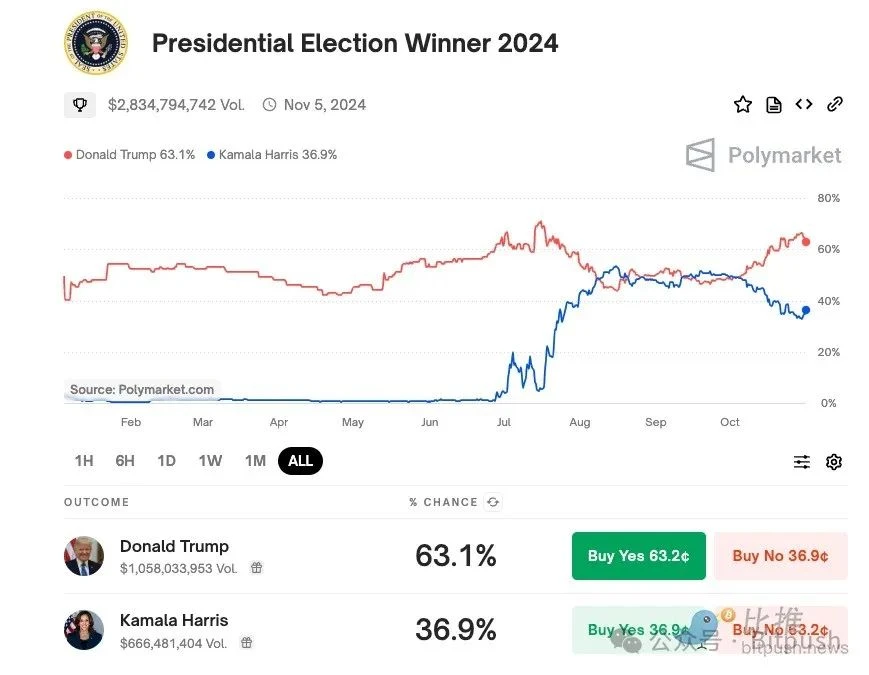Viewport: 869px width, 675px height.
Task: Click gift icon beside Harris volume
Action: [x=247, y=642]
